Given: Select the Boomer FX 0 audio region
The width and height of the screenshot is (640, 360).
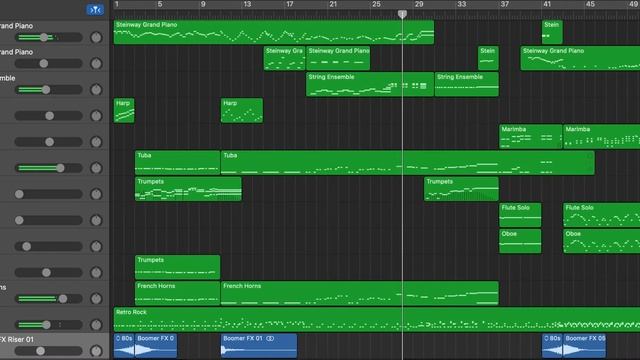Looking at the screenshot, I should (x=156, y=346).
